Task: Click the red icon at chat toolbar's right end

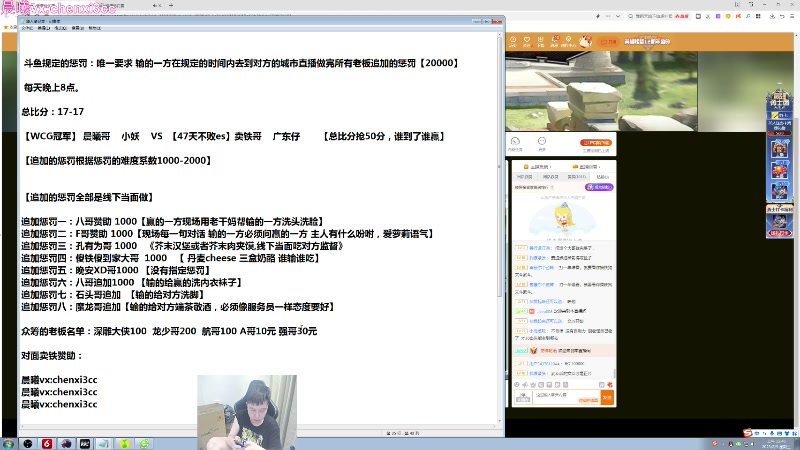Action: coord(610,385)
